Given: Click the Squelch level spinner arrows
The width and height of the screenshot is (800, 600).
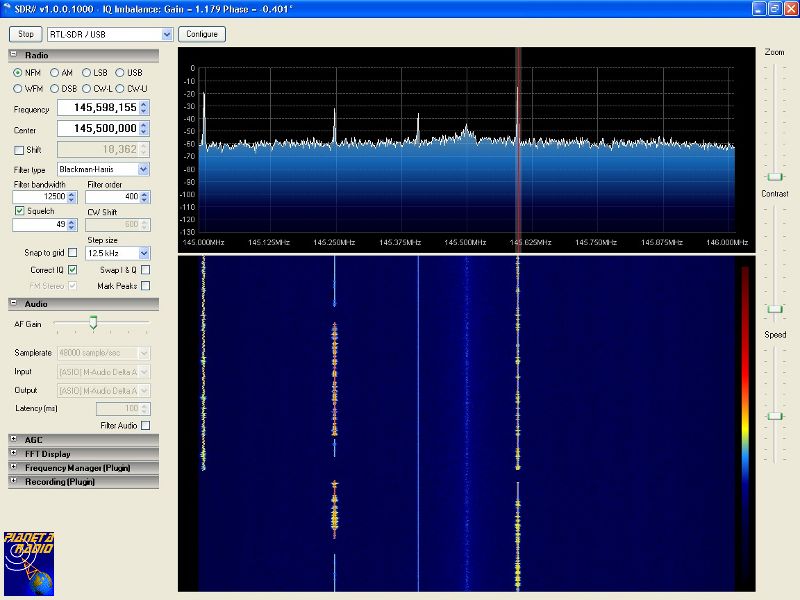Looking at the screenshot, I should (72, 224).
